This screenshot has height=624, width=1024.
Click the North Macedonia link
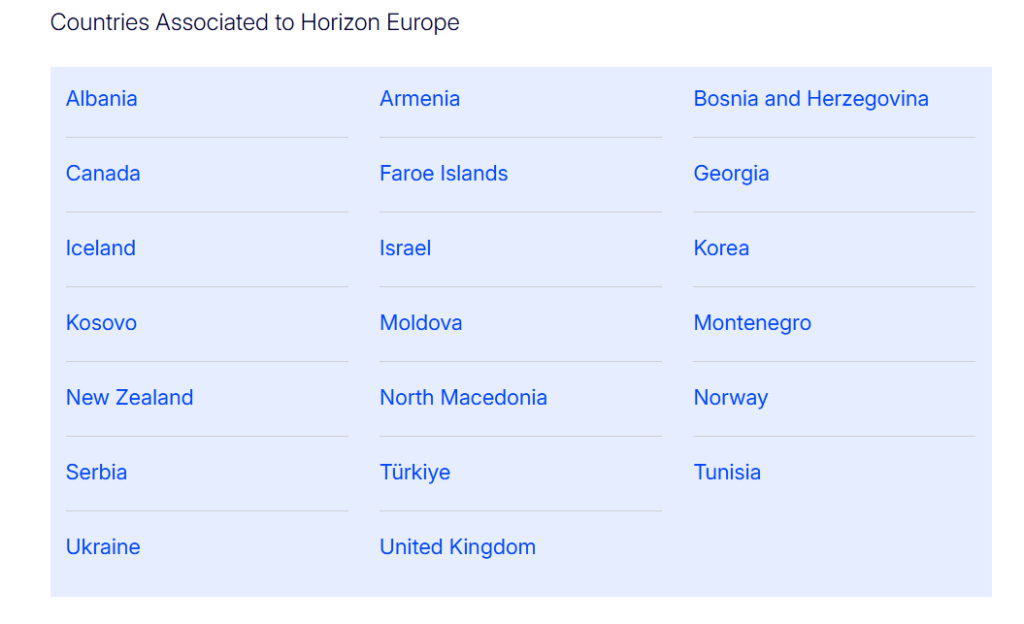click(463, 398)
